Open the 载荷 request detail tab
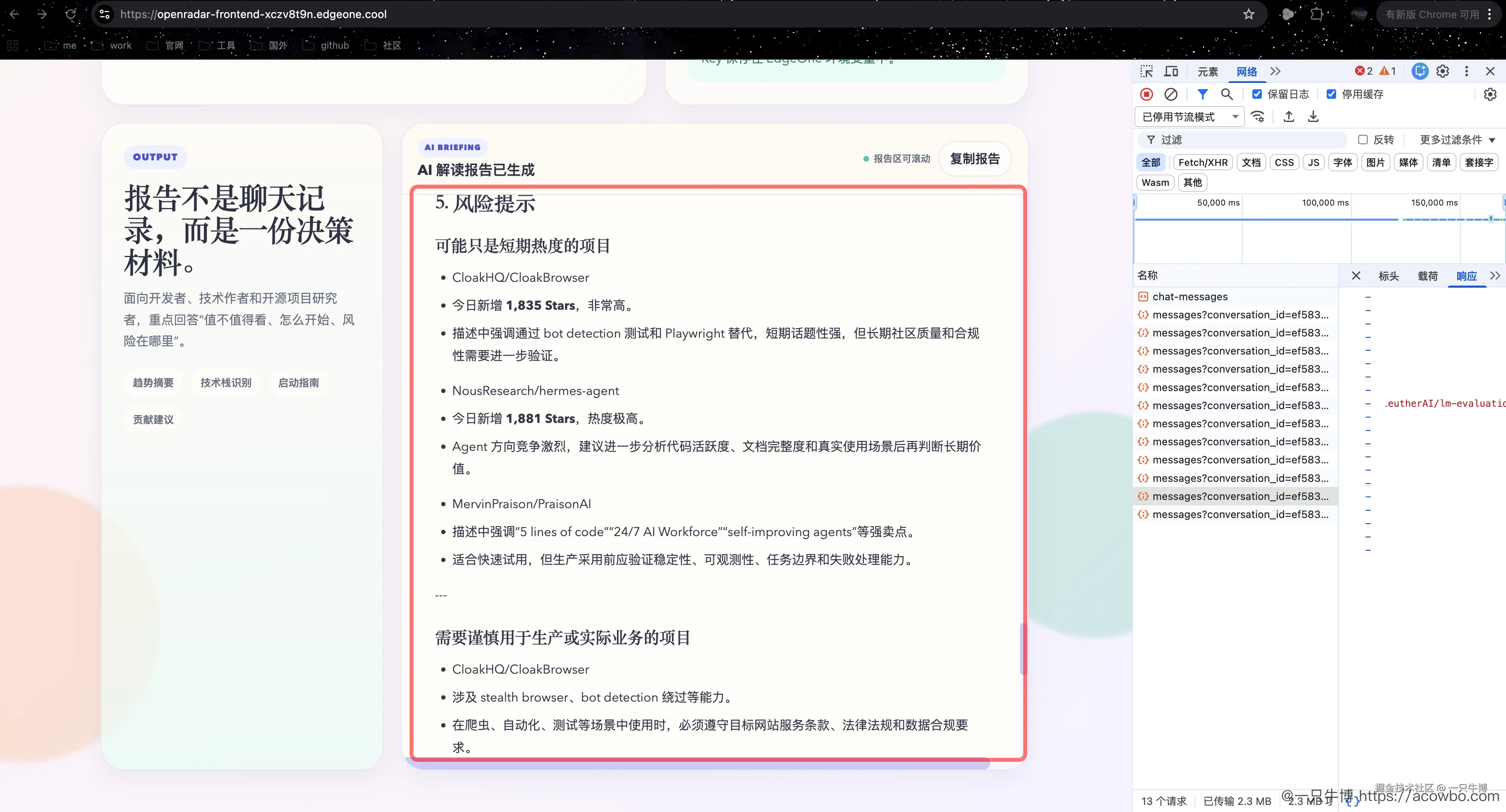 point(1428,276)
